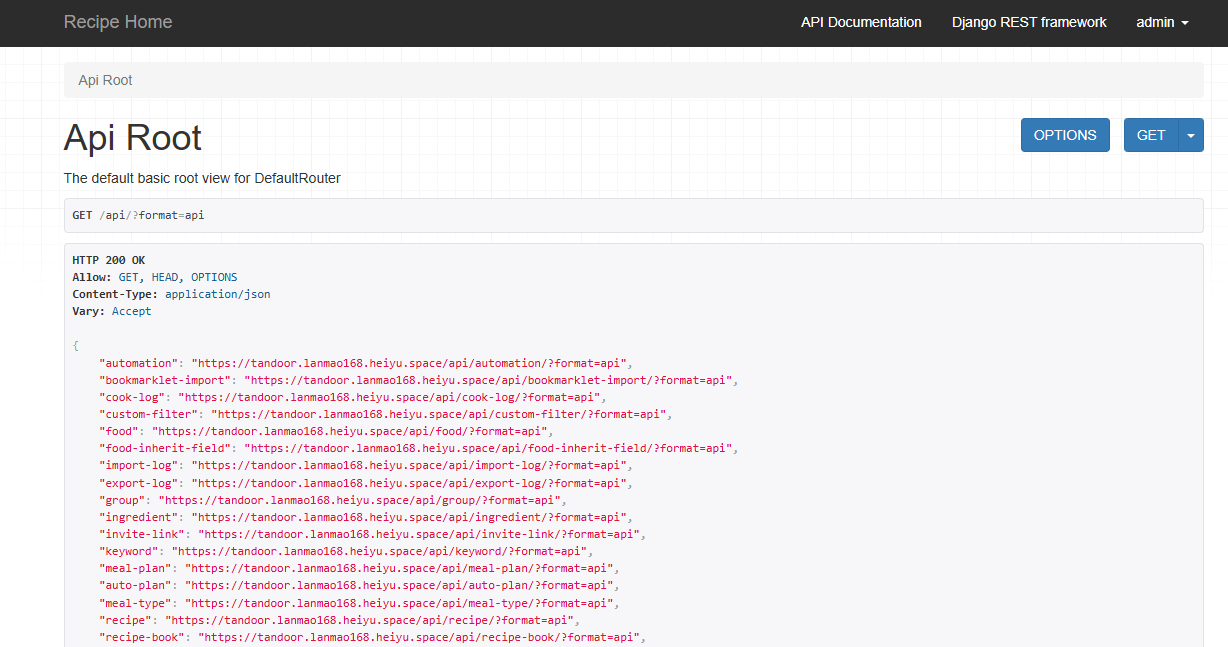Click the Allow header line
1228x647 pixels.
pos(155,277)
